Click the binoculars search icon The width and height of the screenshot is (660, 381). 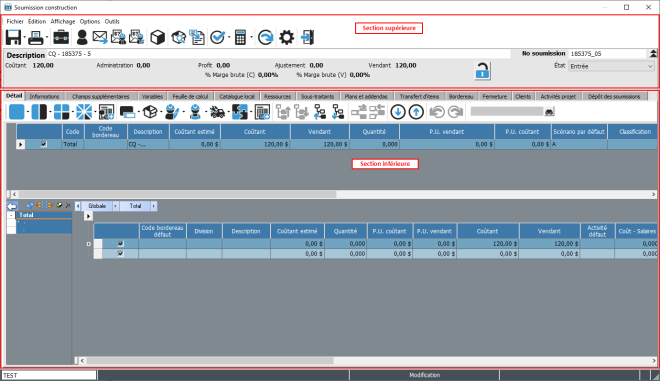point(549,112)
